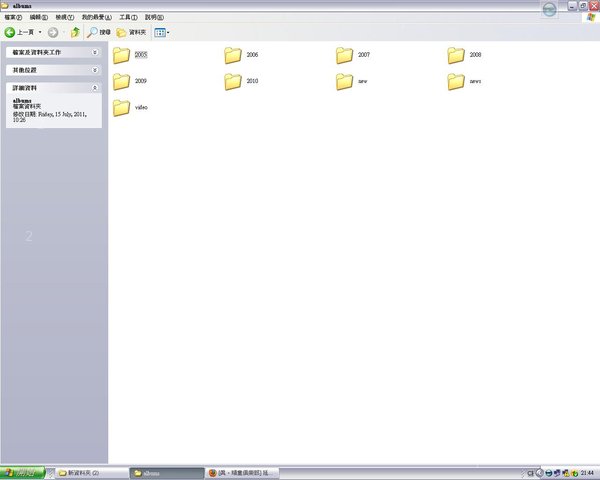600x480 pixels.
Task: Click the Forward green arrow button
Action: [53, 32]
